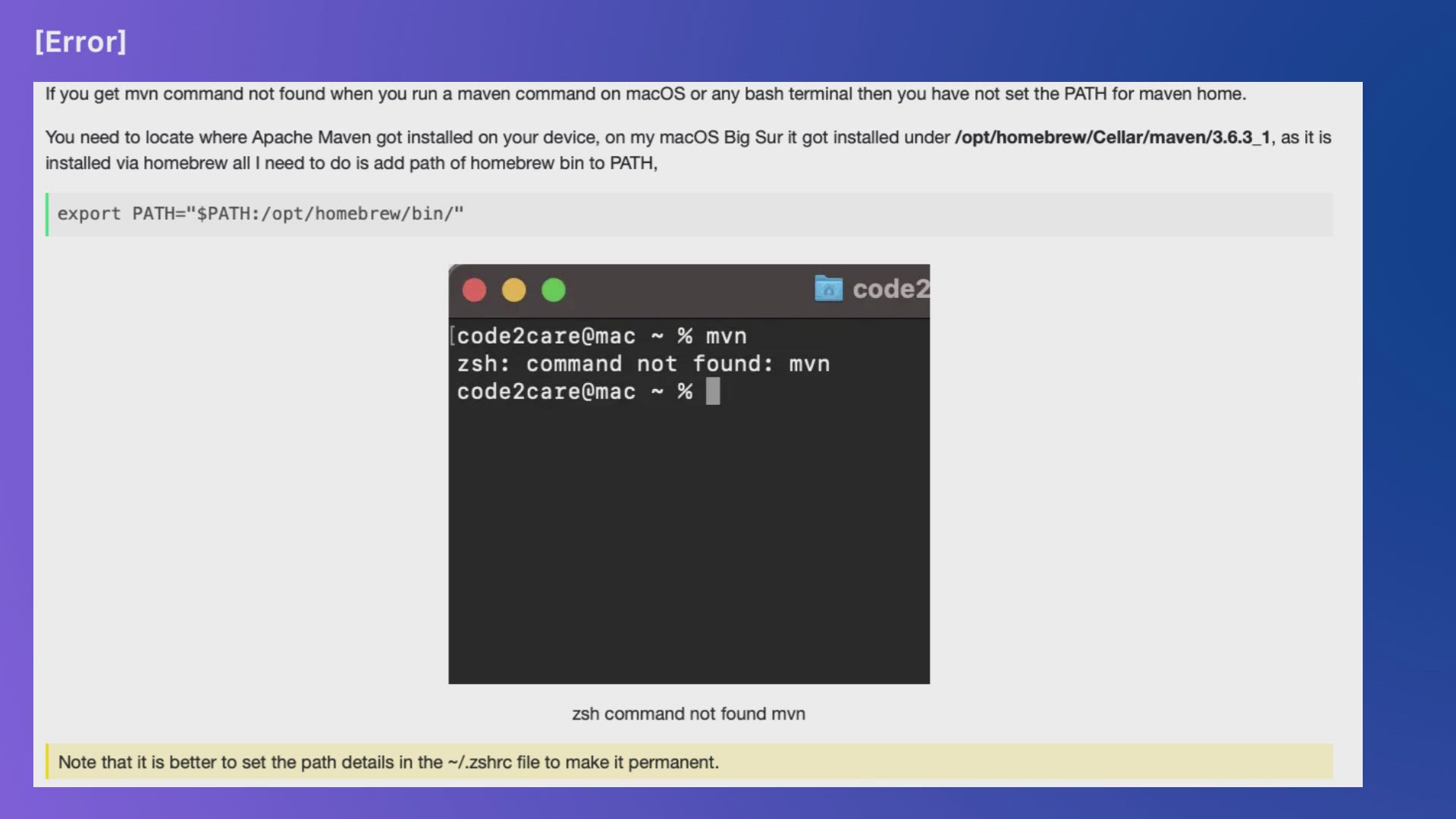
Task: Click the first paragraph about mvn command
Action: tap(645, 94)
